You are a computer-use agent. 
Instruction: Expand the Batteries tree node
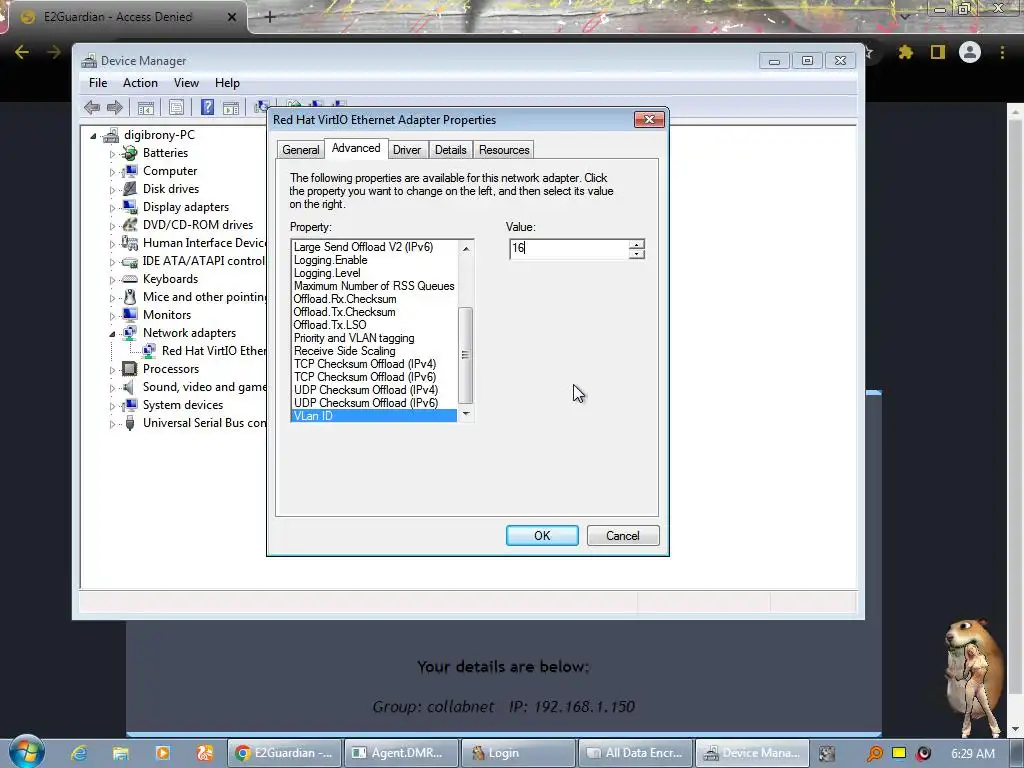112,154
